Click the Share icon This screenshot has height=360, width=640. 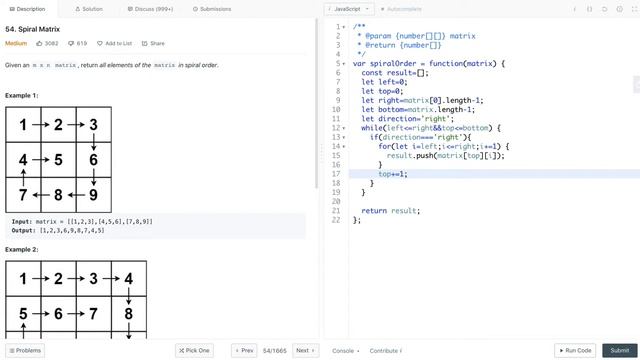144,43
